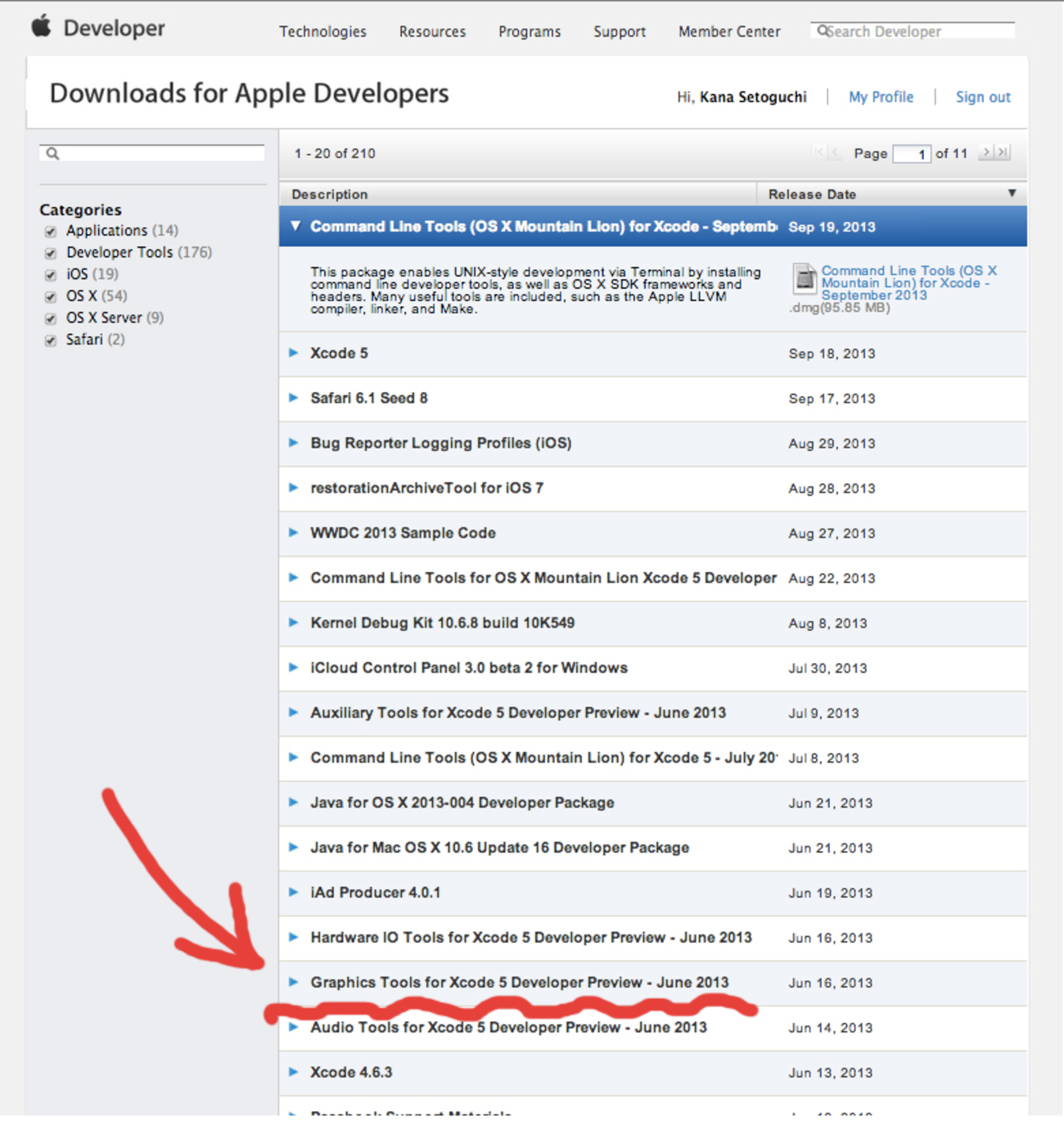Click the Release Date sort arrow

(x=1012, y=193)
